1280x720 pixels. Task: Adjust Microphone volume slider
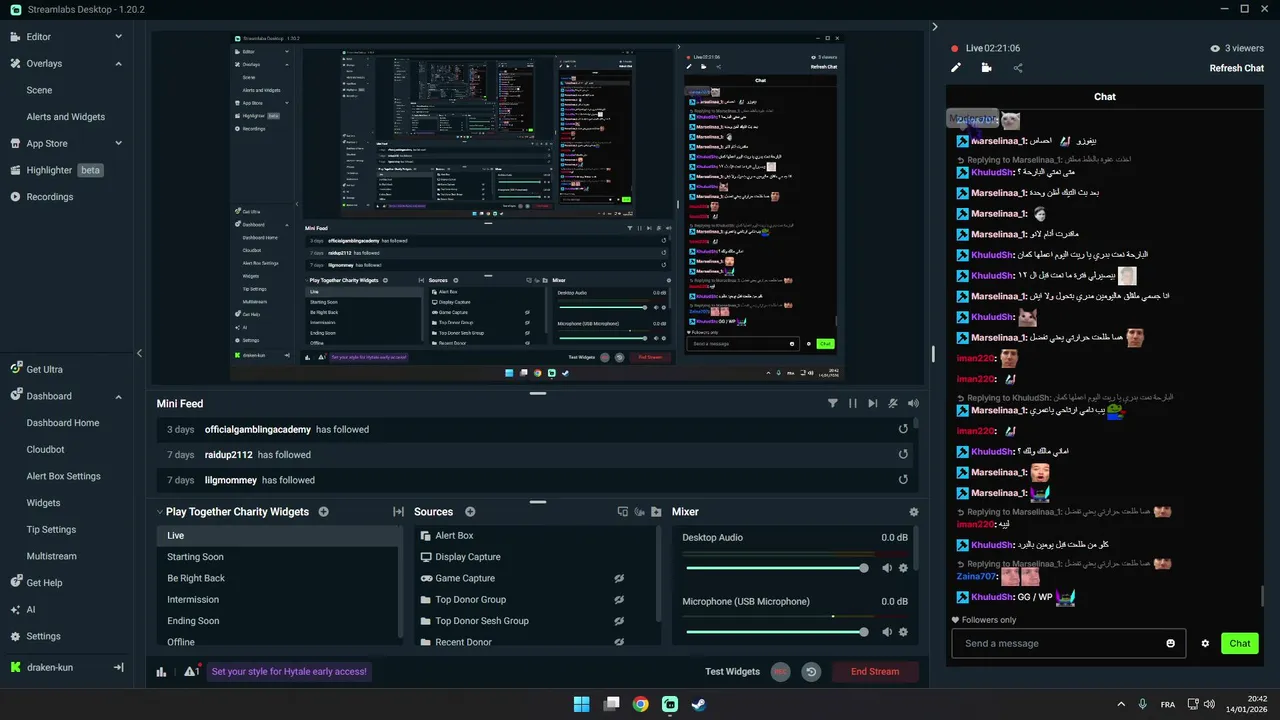[x=776, y=632]
